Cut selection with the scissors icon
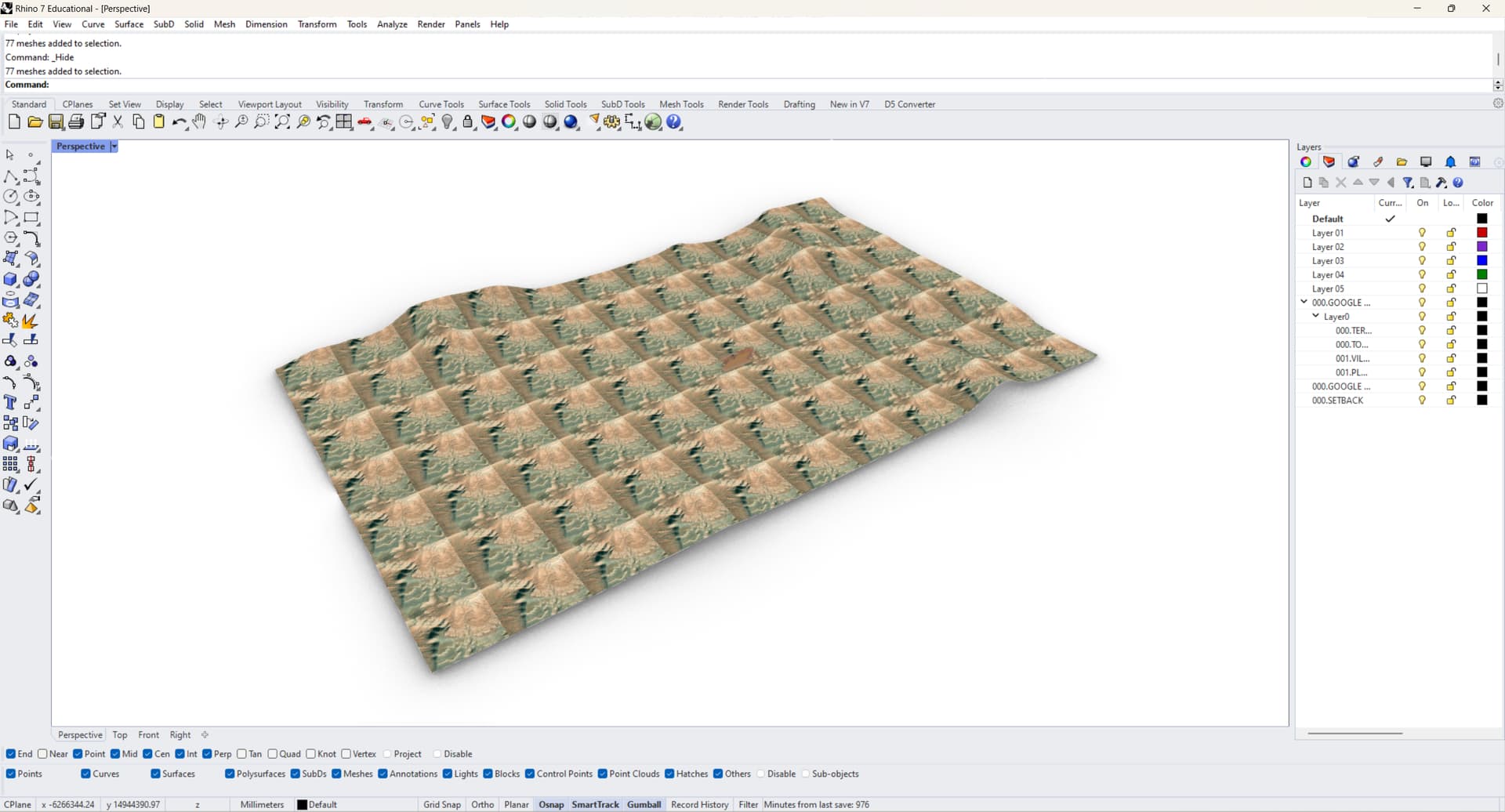 [x=118, y=121]
